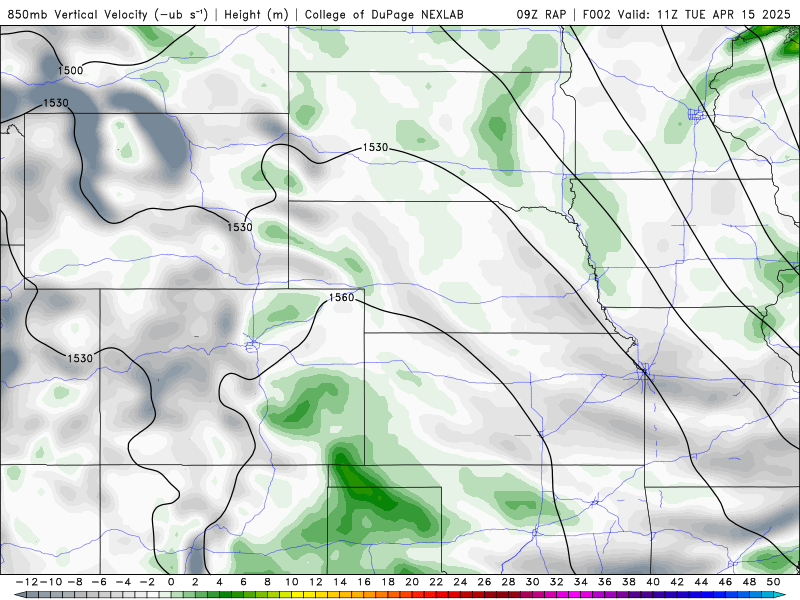This screenshot has width=800, height=600.
Task: Click the -12 value on the color scale
Action: point(27,582)
